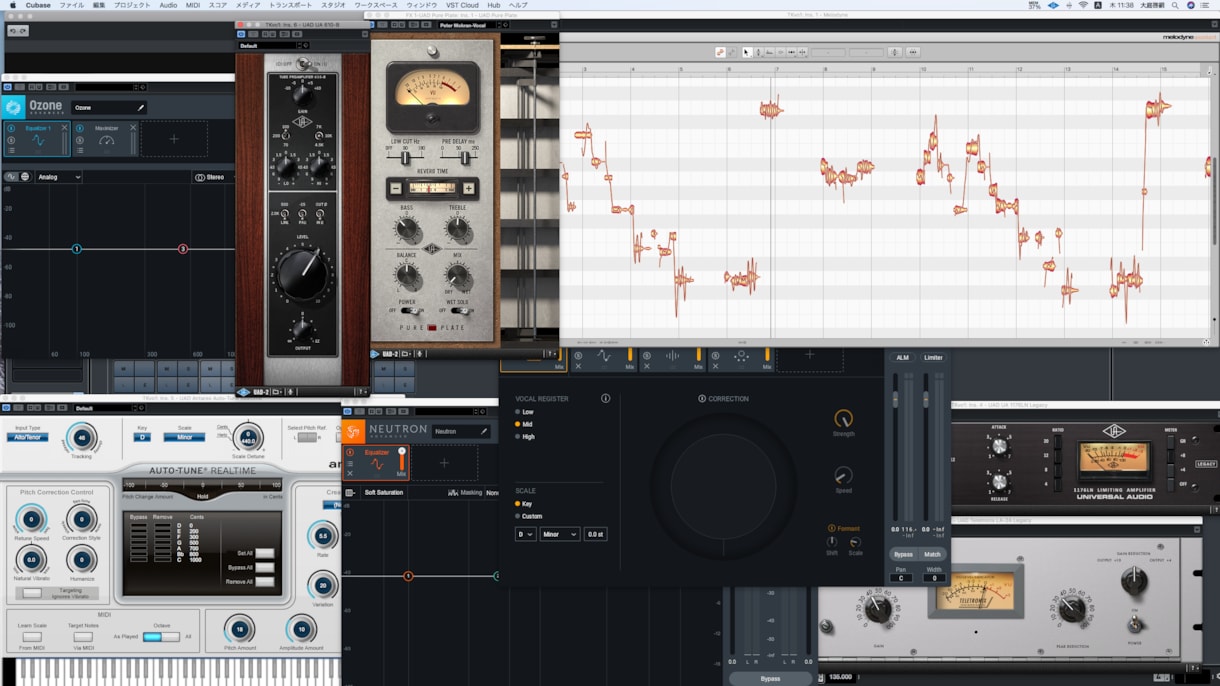Select the Low vocal register option
Screen dimensions: 1220x686
525,412
